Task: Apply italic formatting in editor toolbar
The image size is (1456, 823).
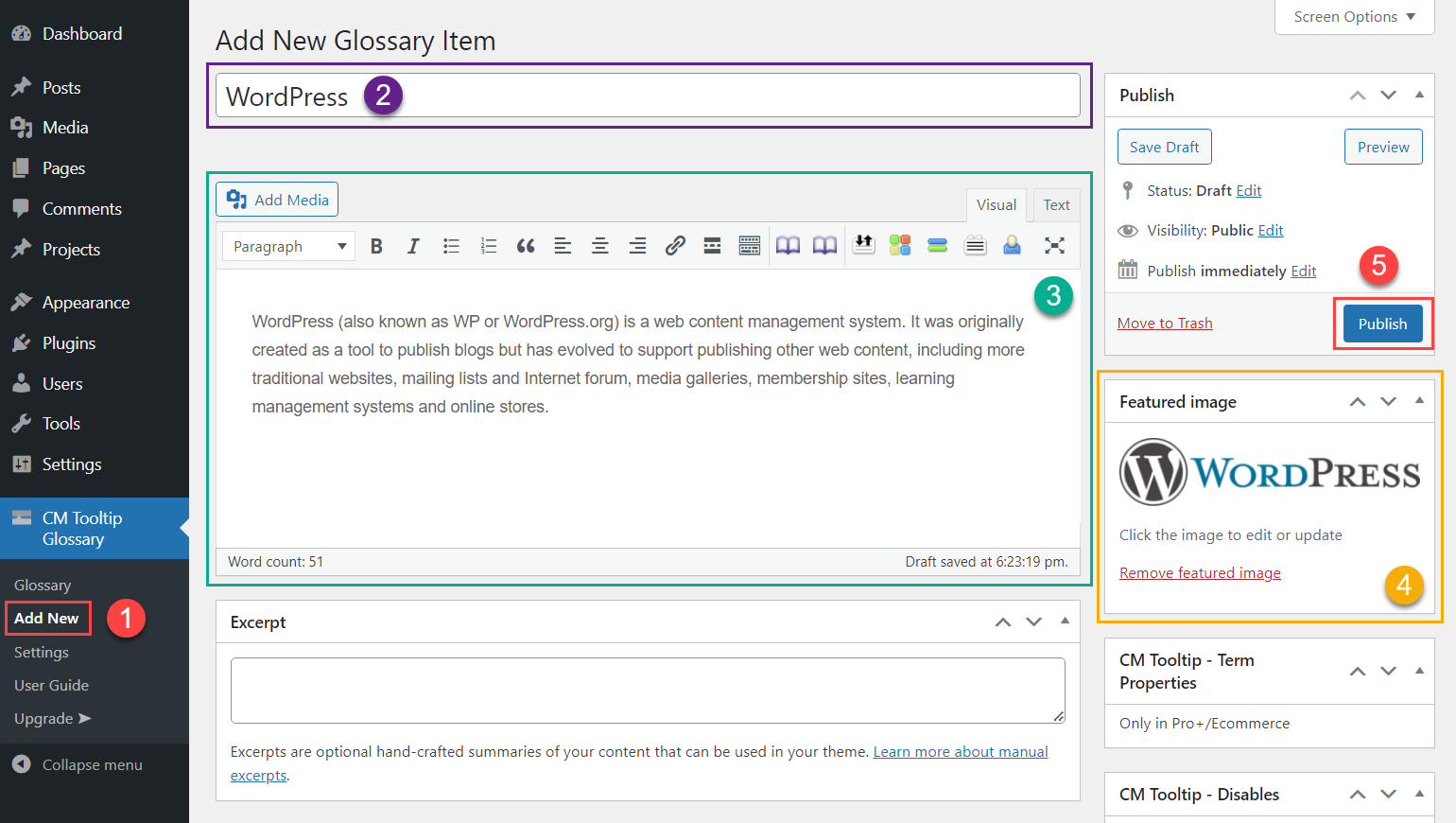Action: coord(413,246)
